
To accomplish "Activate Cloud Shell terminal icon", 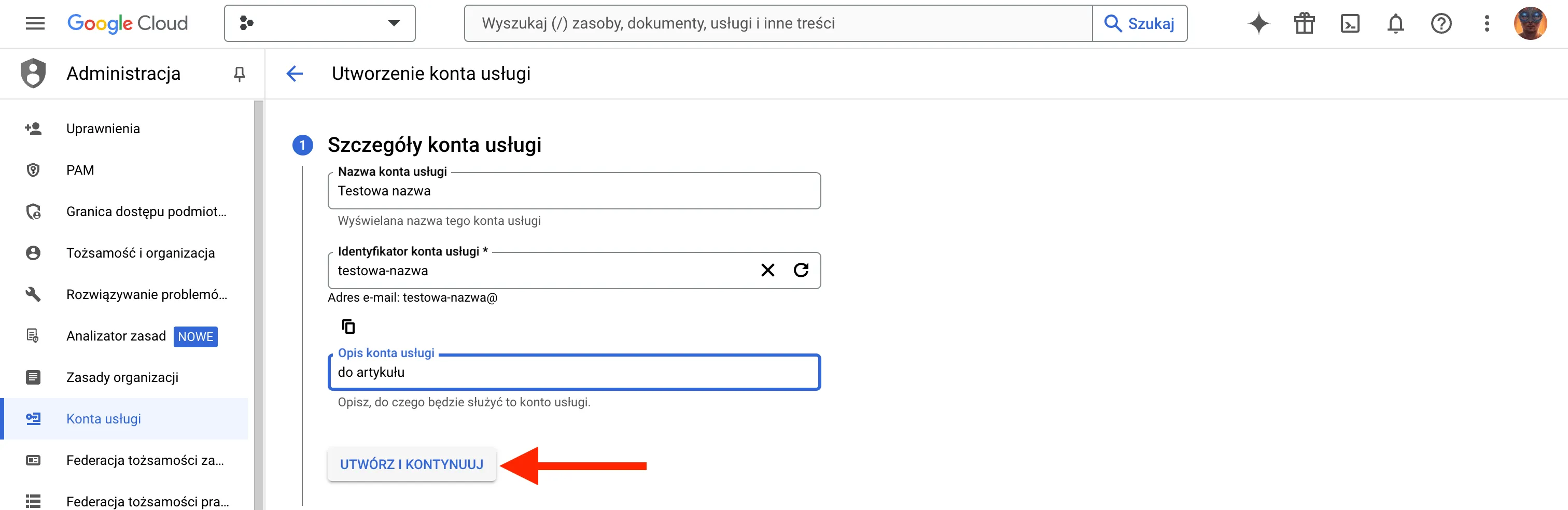I will tap(1350, 24).
